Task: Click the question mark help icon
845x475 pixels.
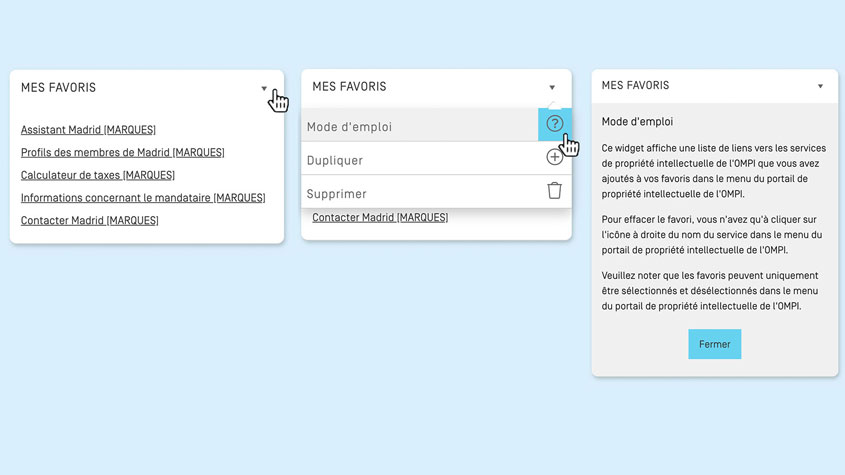Action: coord(554,124)
